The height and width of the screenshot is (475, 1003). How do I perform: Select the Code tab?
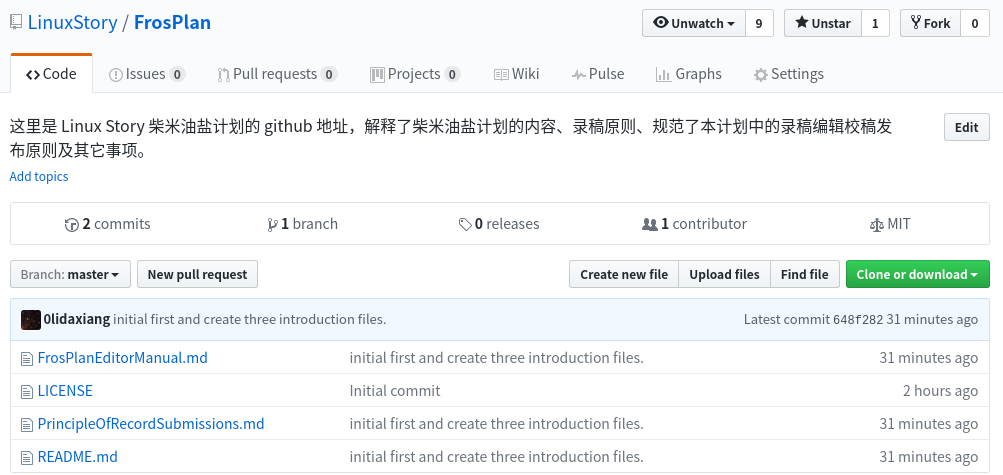tap(51, 74)
